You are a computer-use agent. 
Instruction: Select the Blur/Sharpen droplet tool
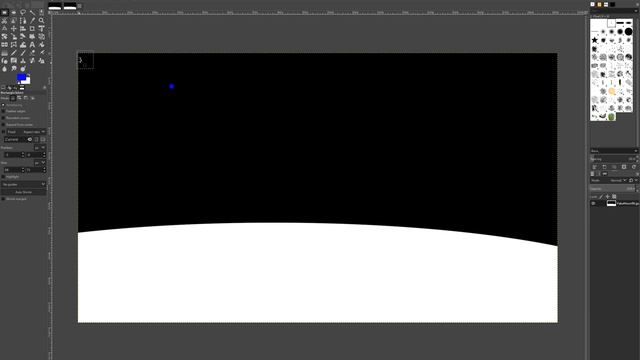click(x=4, y=69)
